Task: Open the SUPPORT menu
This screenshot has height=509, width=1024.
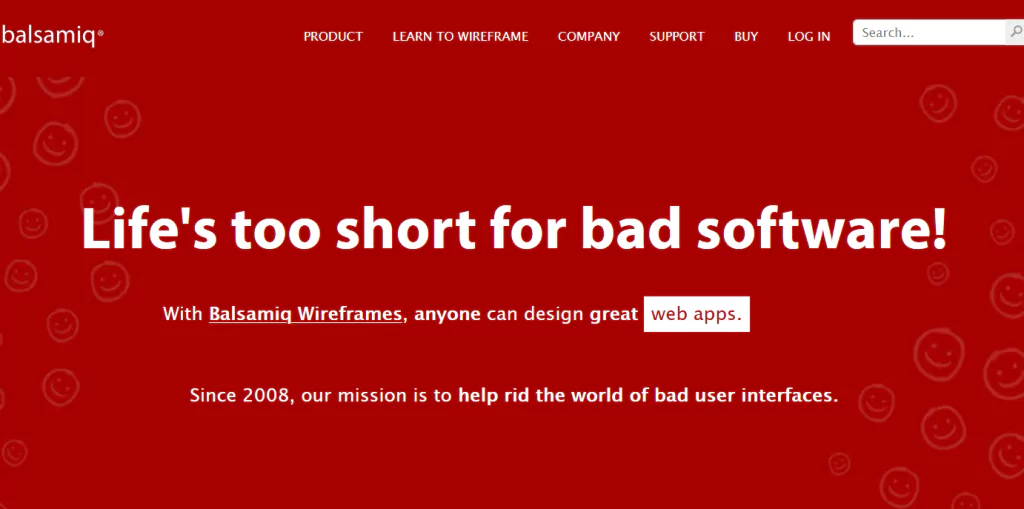Action: pyautogui.click(x=677, y=37)
